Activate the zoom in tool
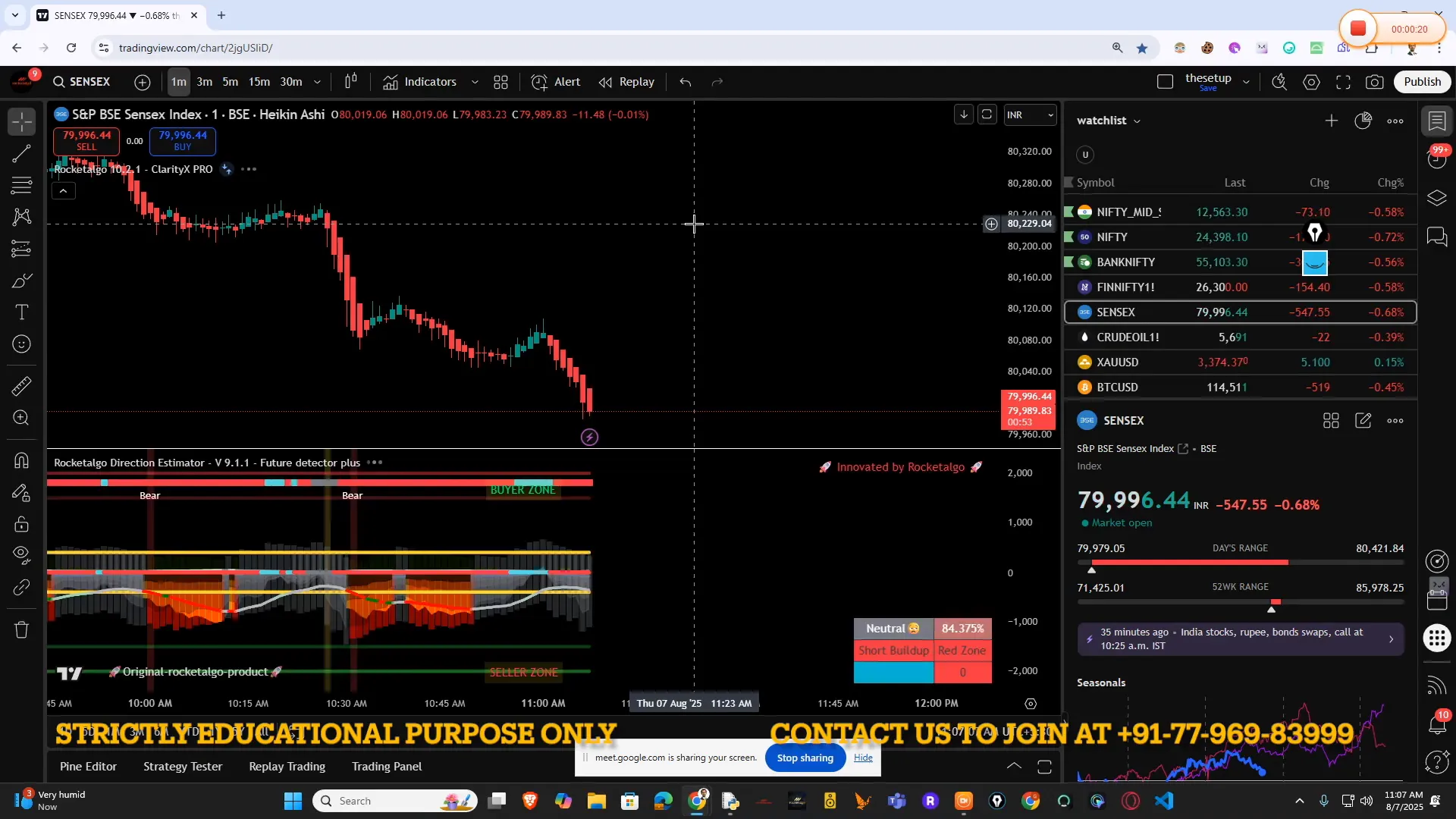The height and width of the screenshot is (819, 1456). [x=22, y=419]
